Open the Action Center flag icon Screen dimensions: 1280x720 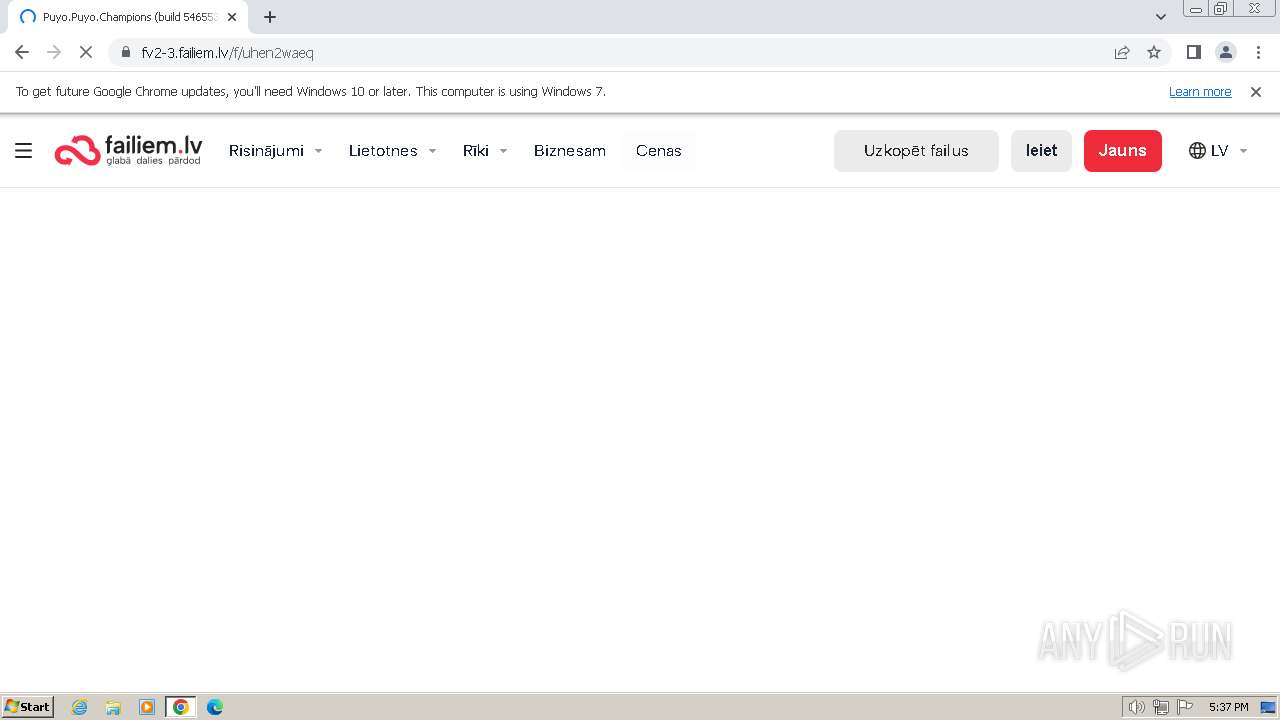(x=1185, y=707)
